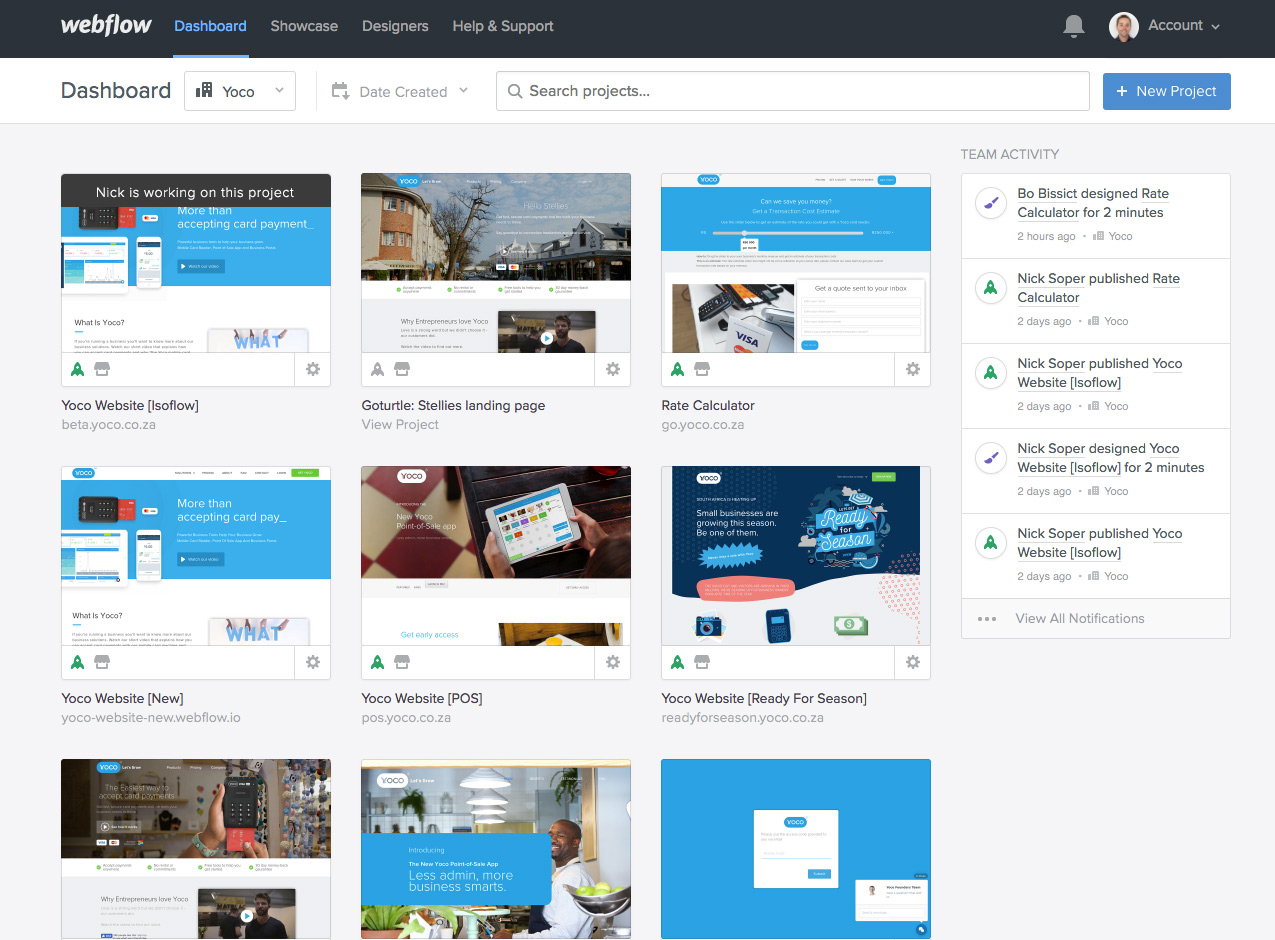
Task: Open the Yoco Website [New] thumbnail
Action: (x=196, y=556)
